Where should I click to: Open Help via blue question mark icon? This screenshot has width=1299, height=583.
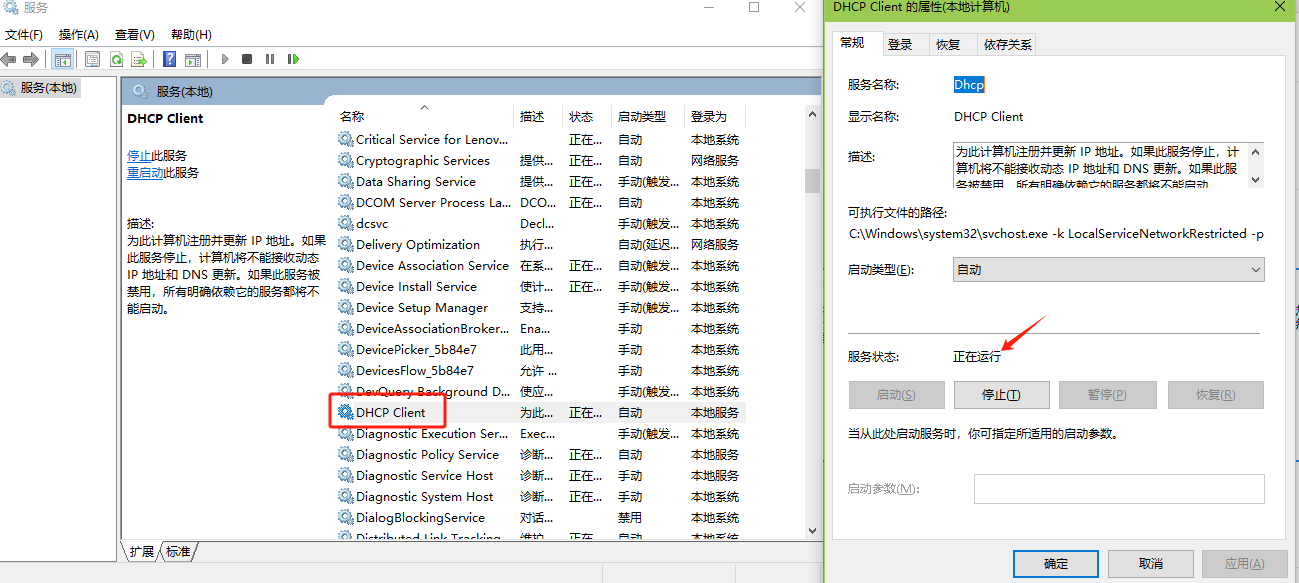coord(170,60)
